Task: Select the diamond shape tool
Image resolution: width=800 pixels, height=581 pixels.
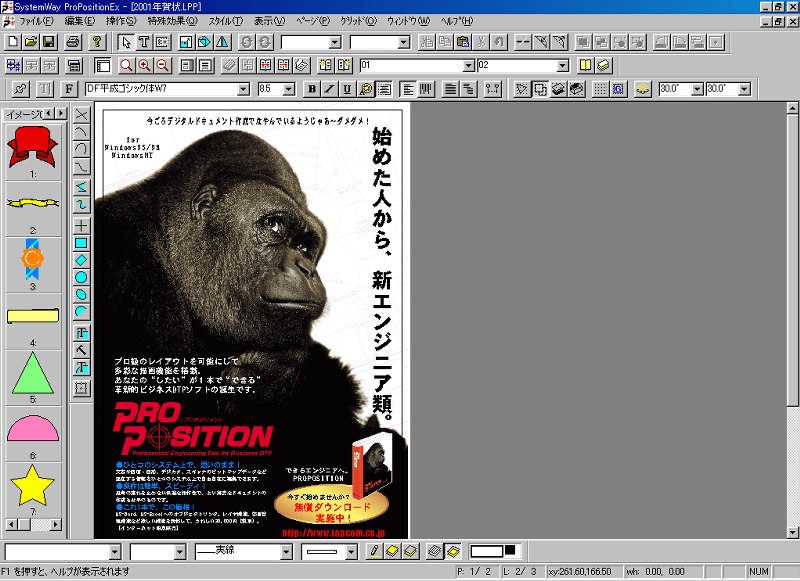Action: tap(81, 260)
